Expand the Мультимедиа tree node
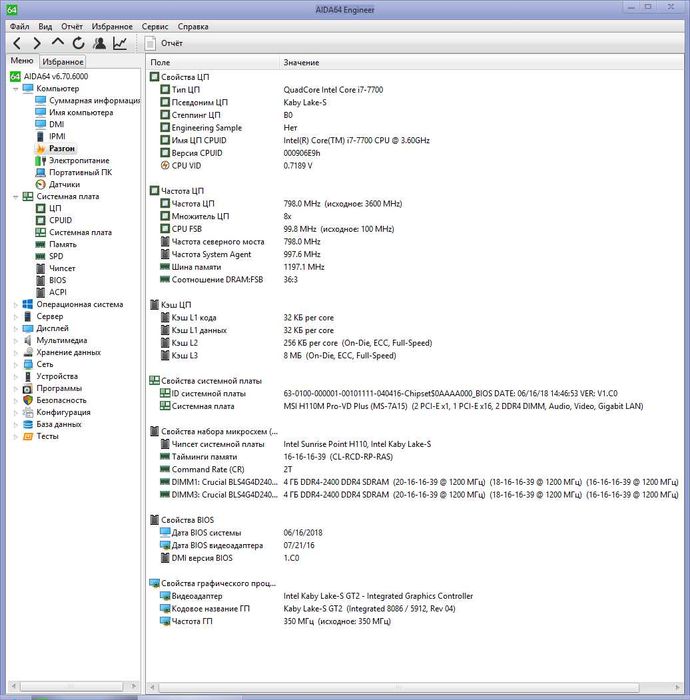690x700 pixels. point(16,341)
